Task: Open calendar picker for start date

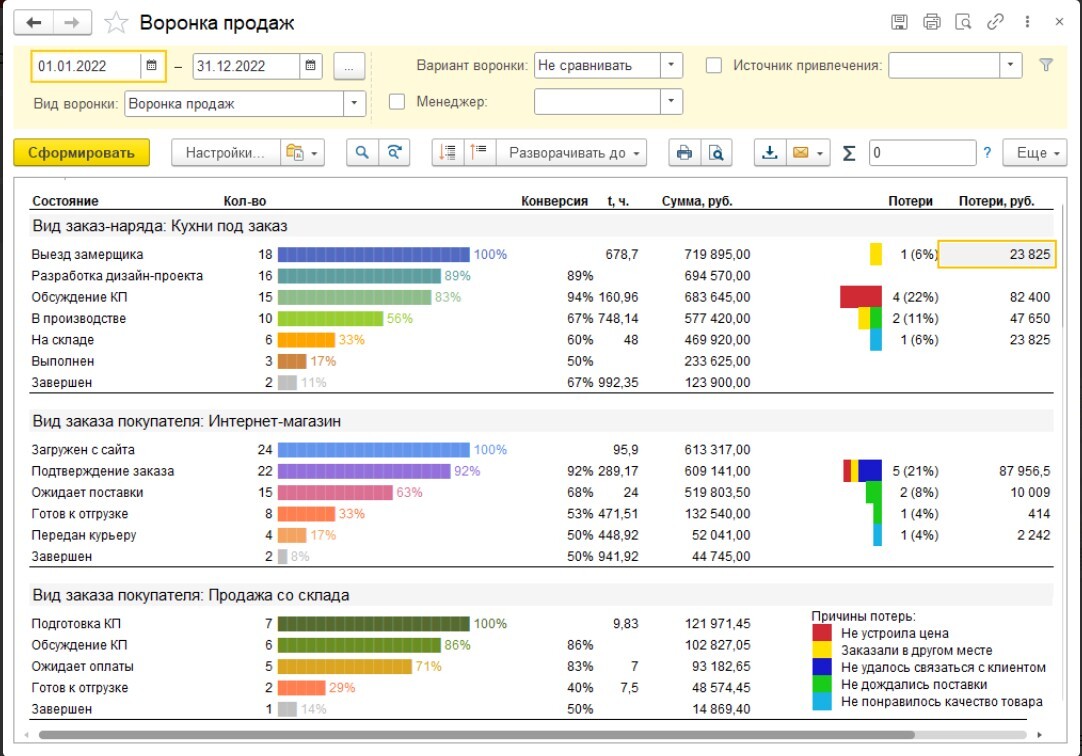Action: [152, 66]
